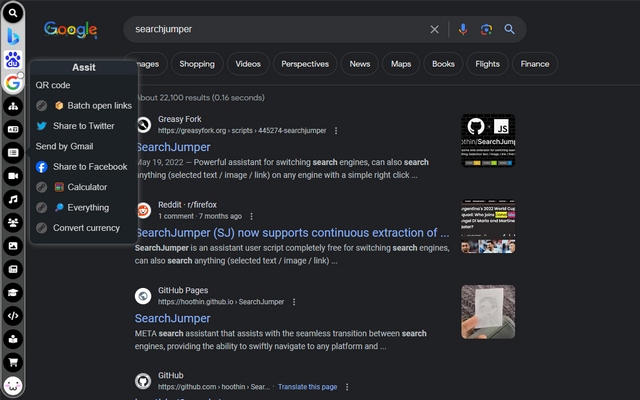Open Google Lens image search
This screenshot has height=400, width=640.
point(486,30)
